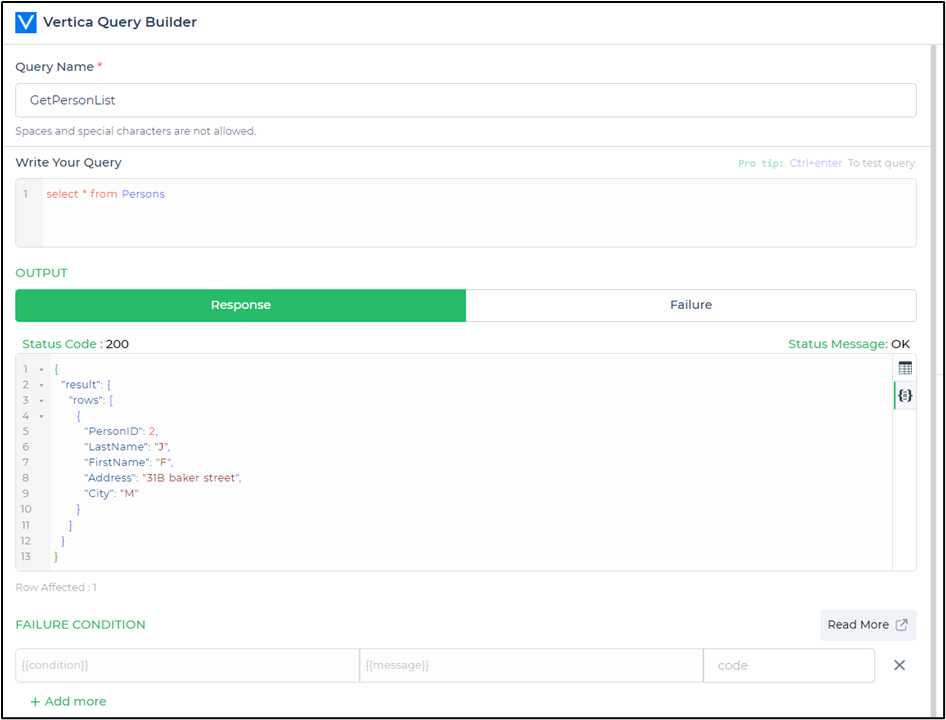Click the "FirstName": "F" line

[129, 462]
